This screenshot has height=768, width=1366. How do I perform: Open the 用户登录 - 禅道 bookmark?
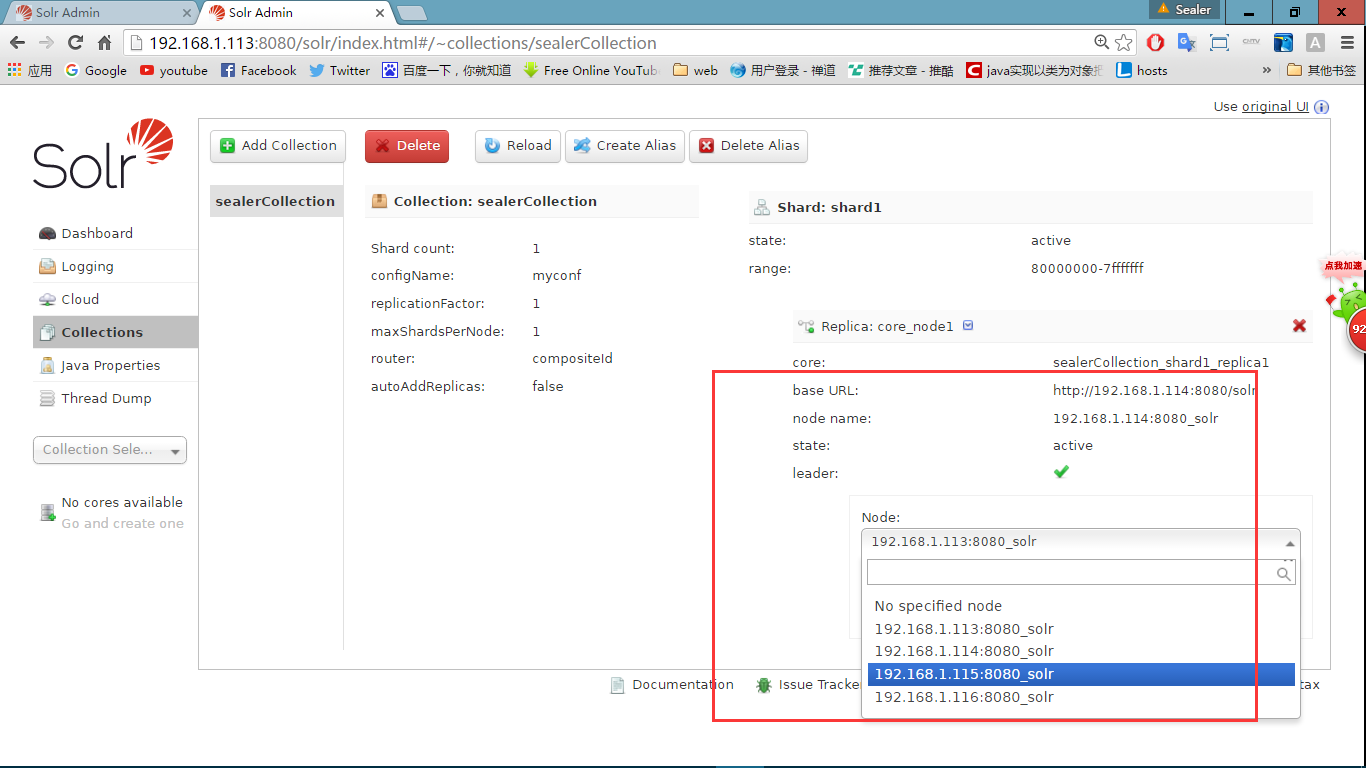(x=784, y=71)
